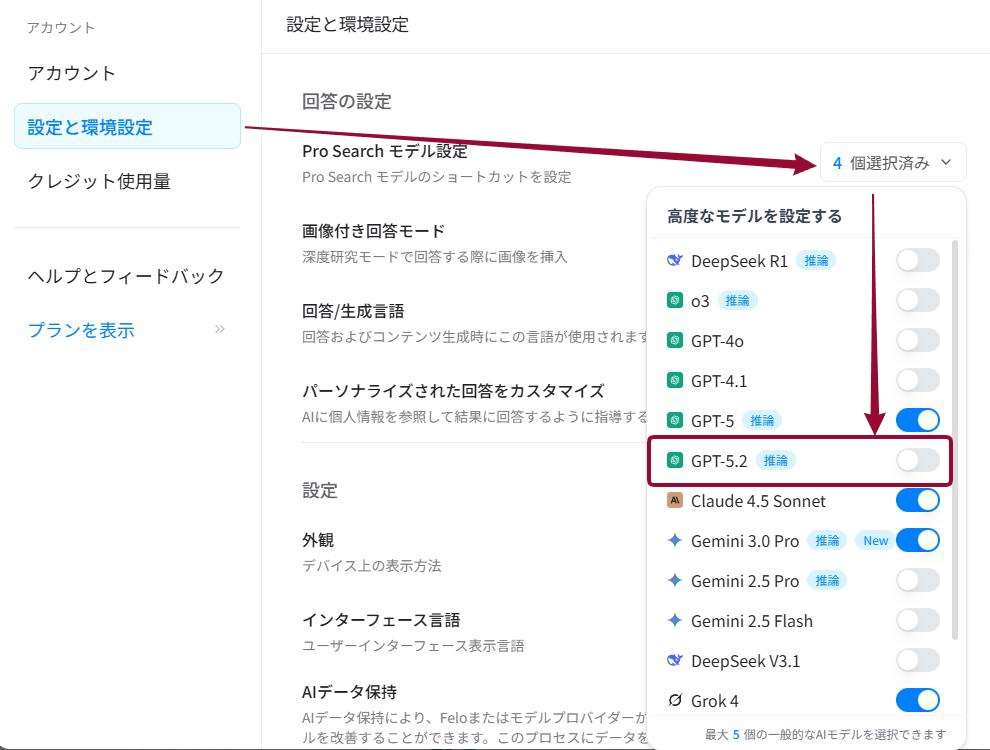990x750 pixels.
Task: Expand the プランを表示 double chevron
Action: point(219,329)
